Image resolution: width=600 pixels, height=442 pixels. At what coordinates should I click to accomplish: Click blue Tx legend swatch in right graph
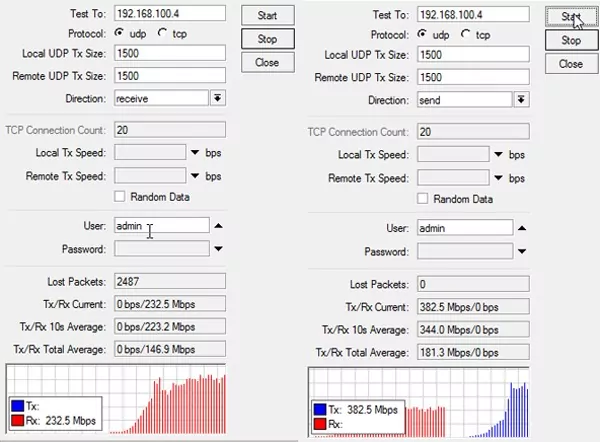tap(320, 409)
